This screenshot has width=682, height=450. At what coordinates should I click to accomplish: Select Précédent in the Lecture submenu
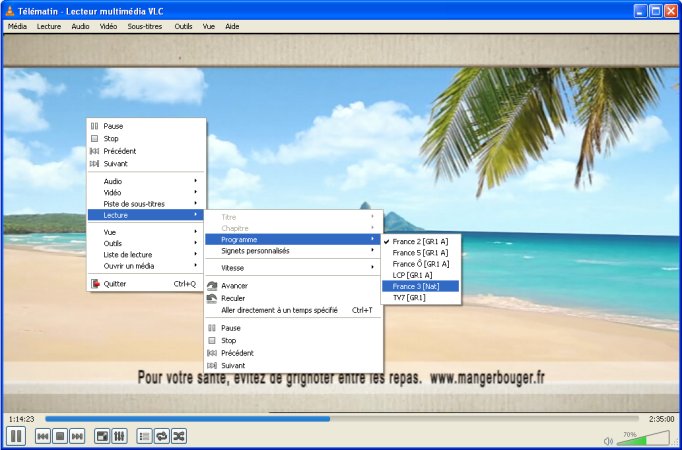[294, 353]
